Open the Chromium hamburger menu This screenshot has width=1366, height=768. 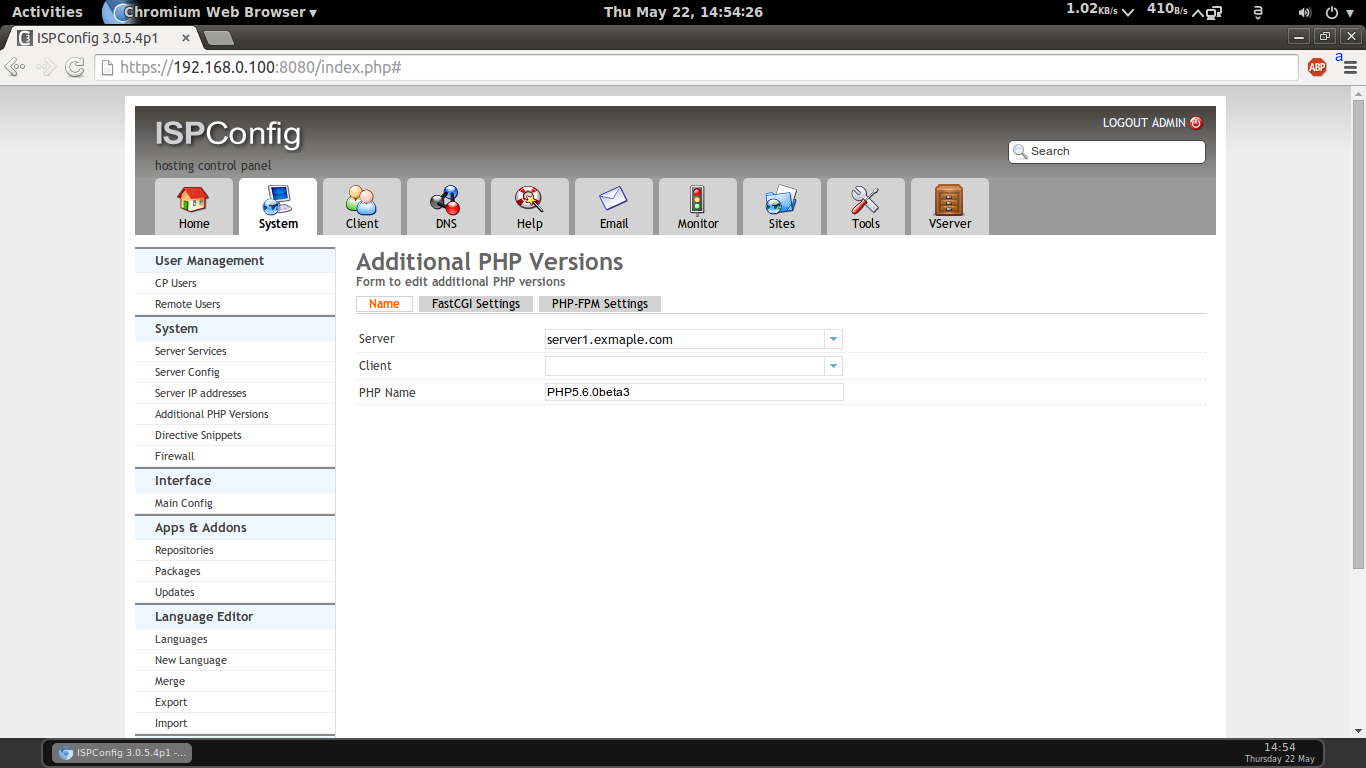[x=1350, y=68]
